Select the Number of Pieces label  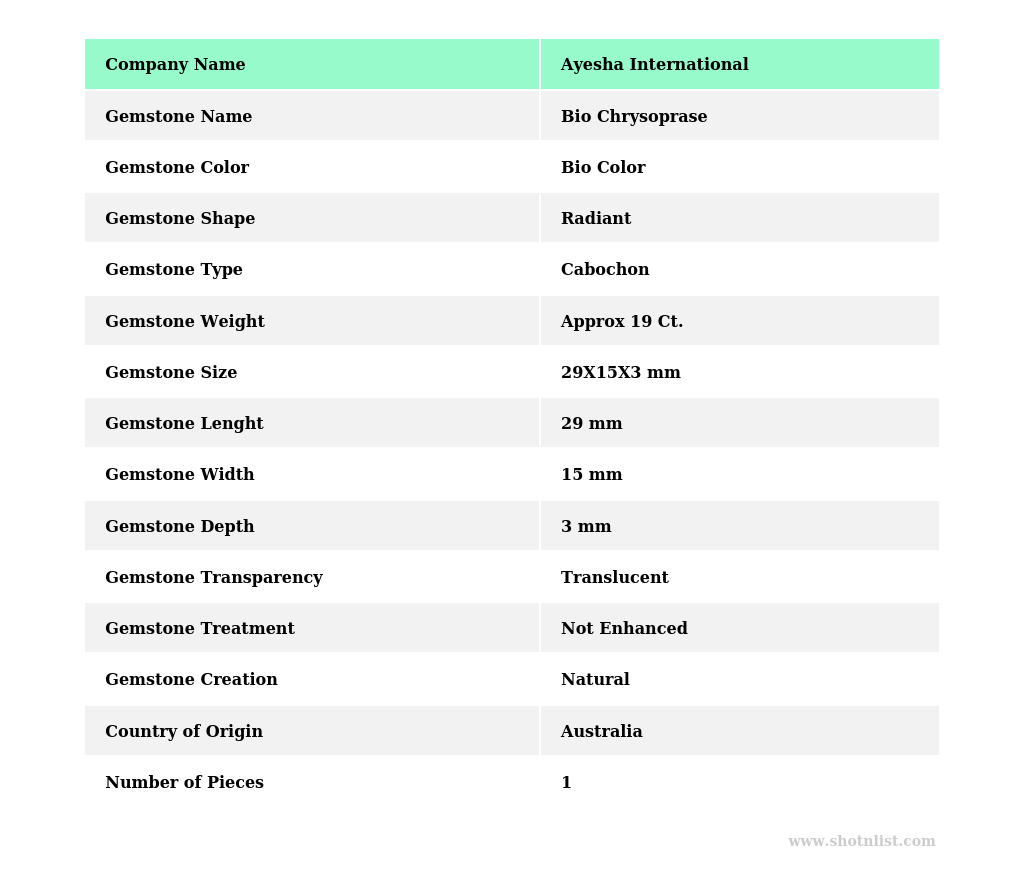coord(184,783)
